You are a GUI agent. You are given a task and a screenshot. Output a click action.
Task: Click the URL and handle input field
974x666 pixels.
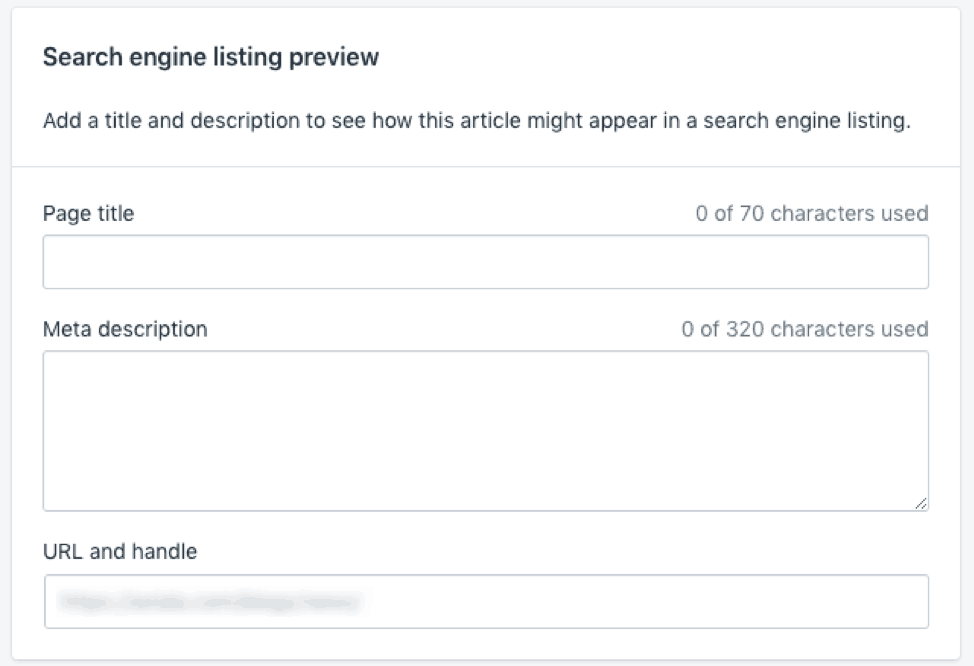coord(485,601)
